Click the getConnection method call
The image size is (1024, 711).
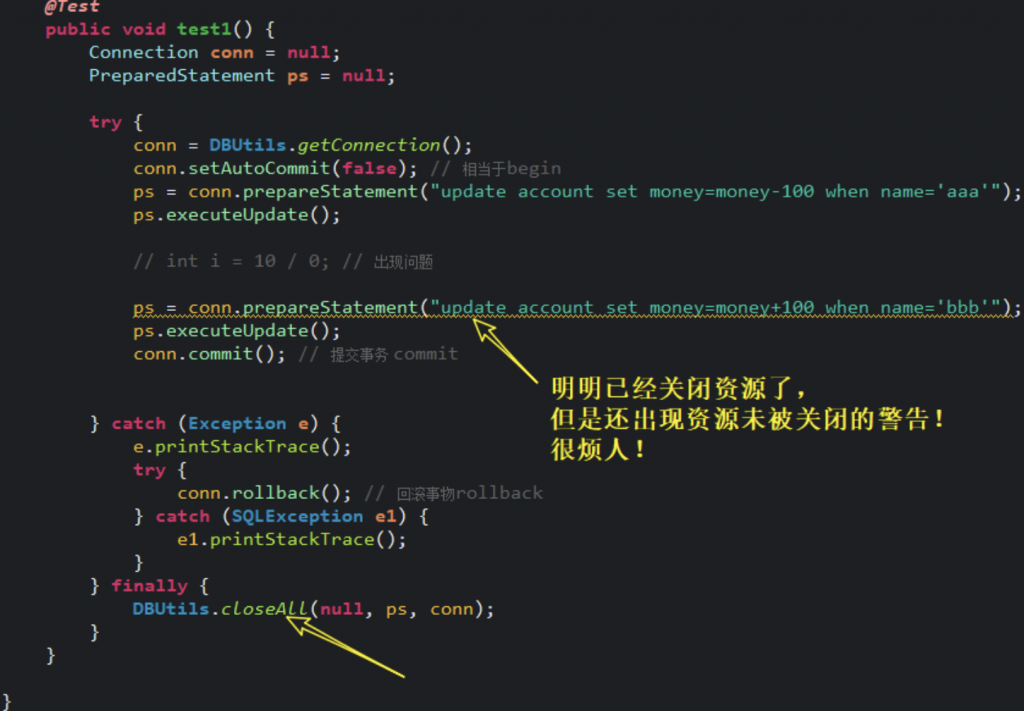pyautogui.click(x=369, y=145)
